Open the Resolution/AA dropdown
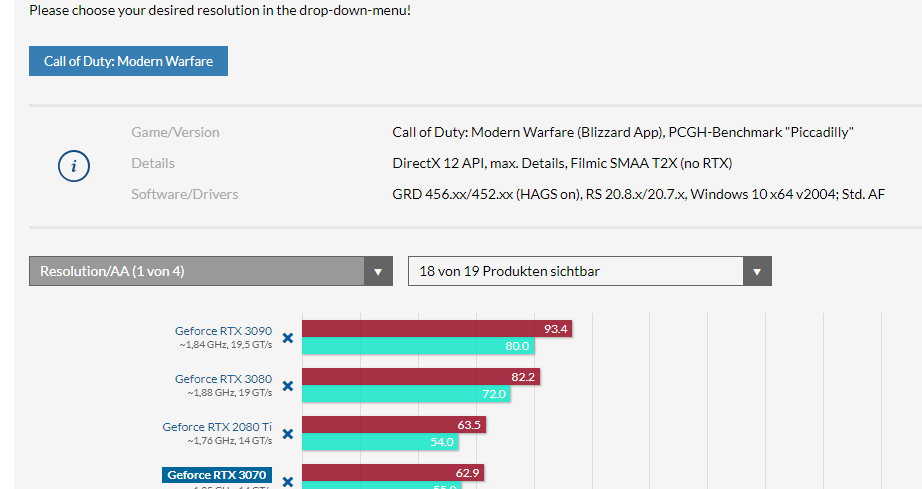This screenshot has height=489, width=922. coord(211,271)
